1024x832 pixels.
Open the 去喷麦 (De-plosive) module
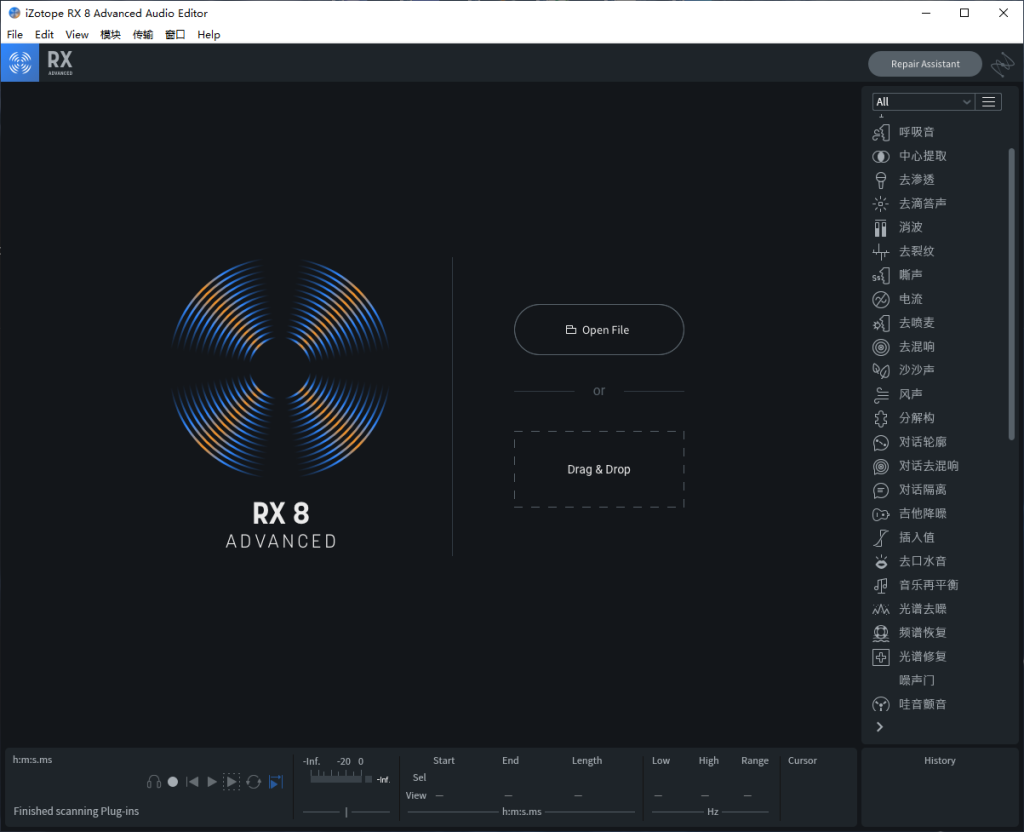[x=904, y=323]
